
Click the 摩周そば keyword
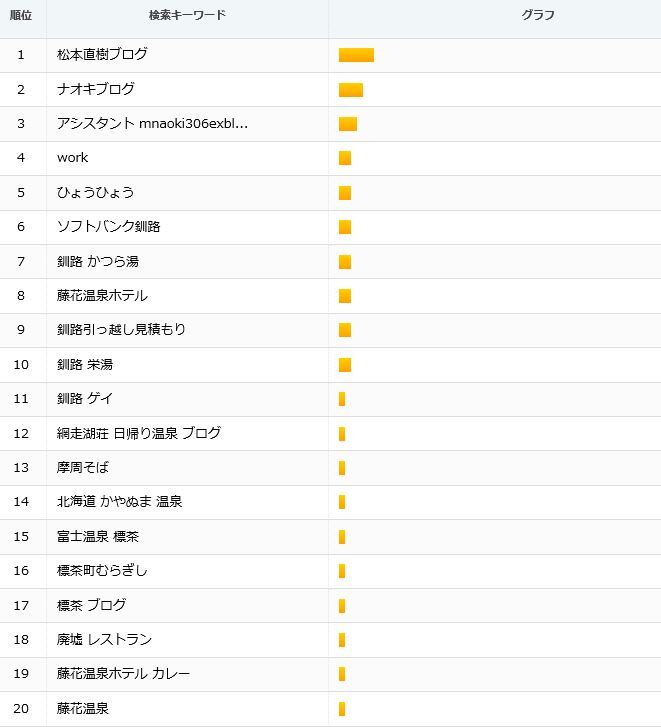pos(83,467)
